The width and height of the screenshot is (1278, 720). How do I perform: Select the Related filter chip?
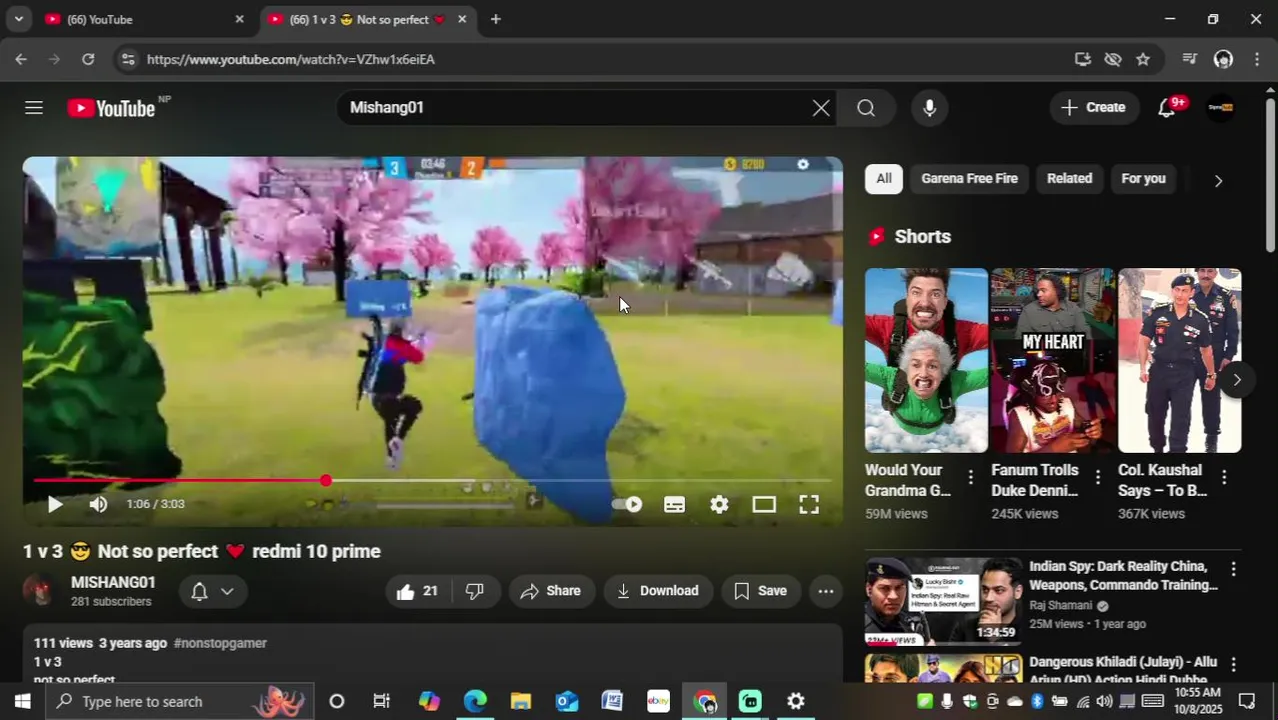click(1069, 179)
